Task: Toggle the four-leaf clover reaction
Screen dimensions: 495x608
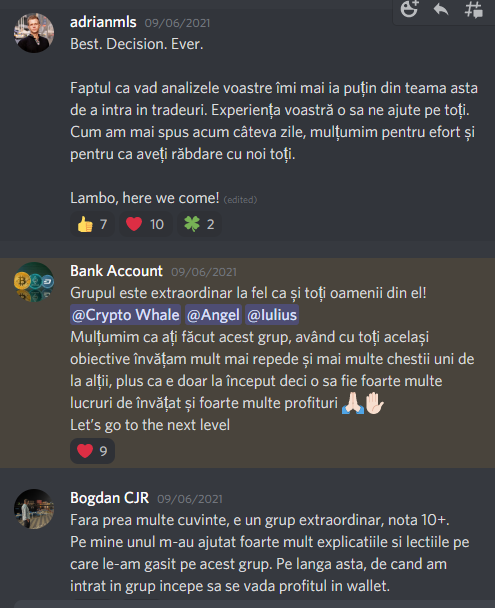Action: [199, 224]
